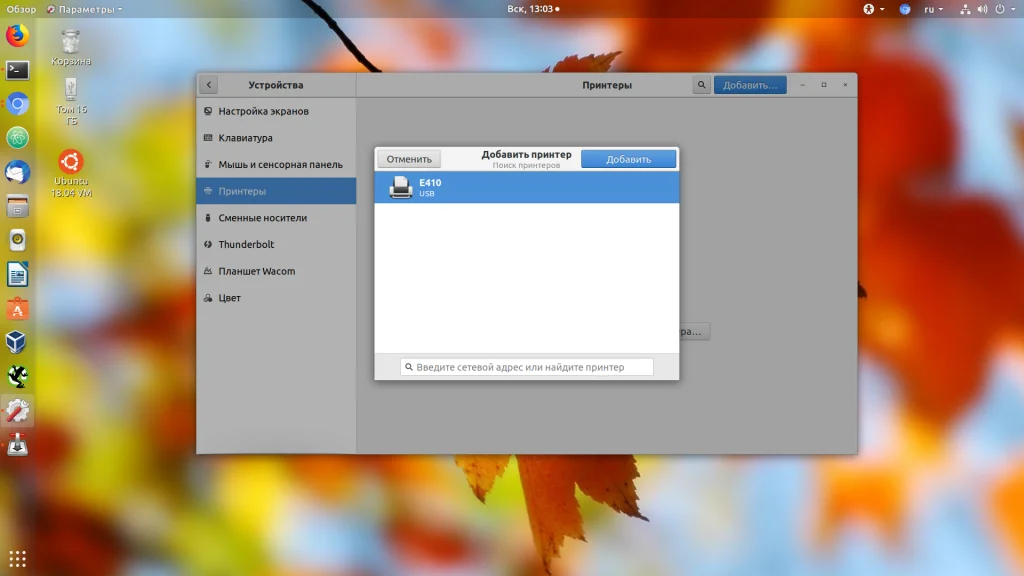Open the Settings tools dock icon
The image size is (1024, 576).
(18, 411)
